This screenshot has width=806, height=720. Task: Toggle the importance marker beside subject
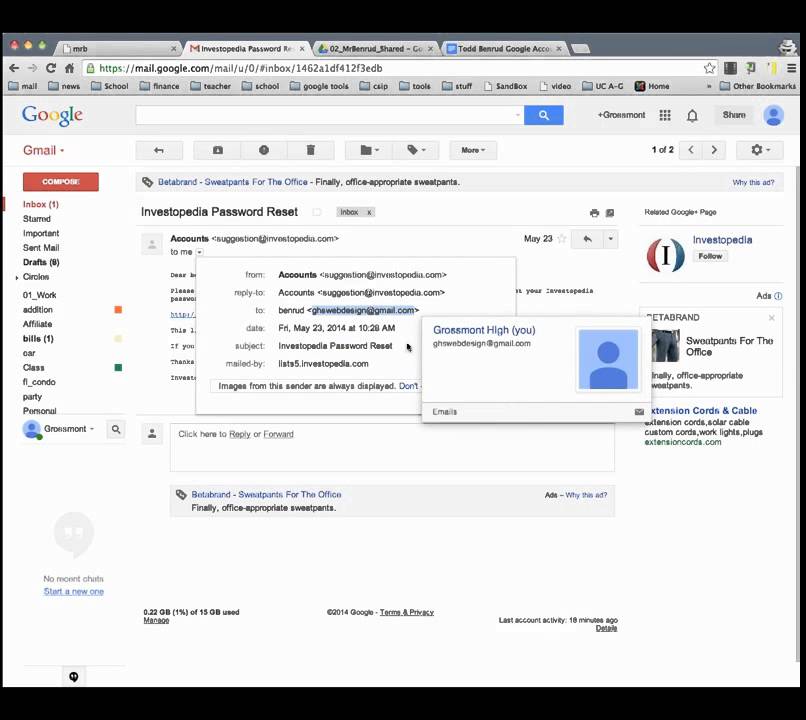pos(317,212)
